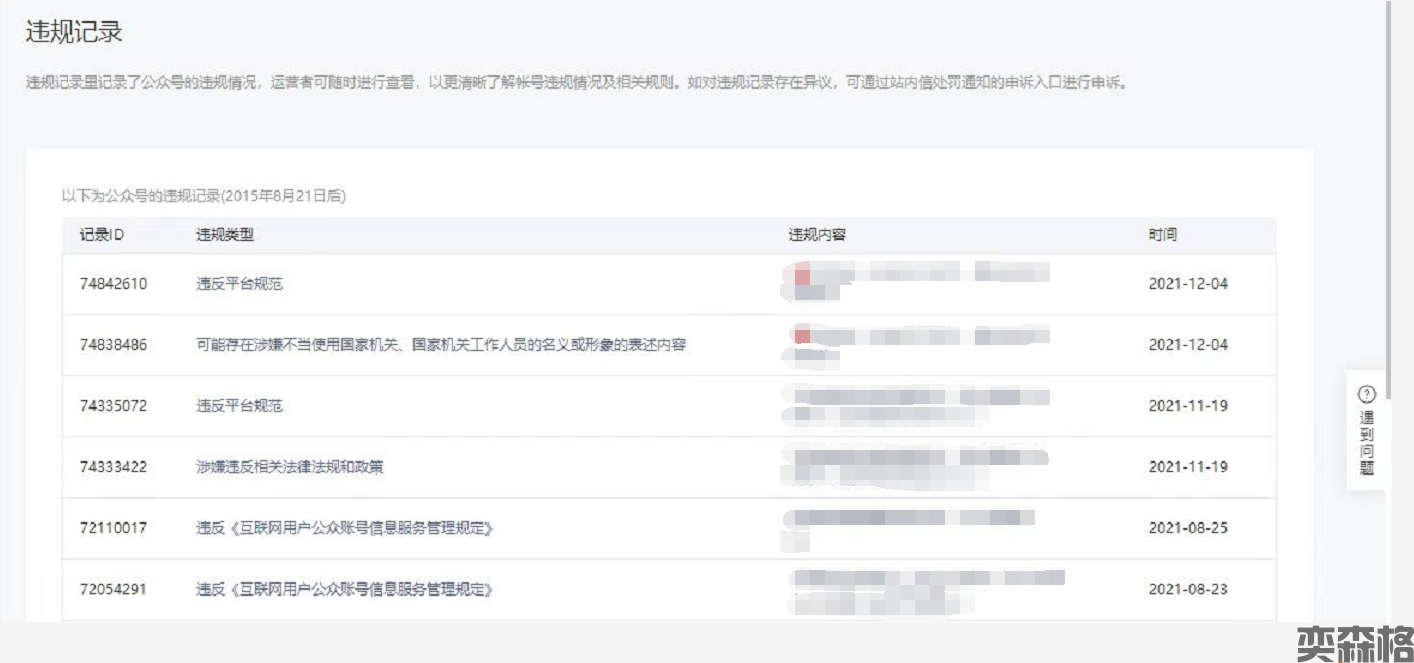Viewport: 1414px width, 663px height.
Task: Open blurred violation content for record 74333422
Action: (x=915, y=466)
